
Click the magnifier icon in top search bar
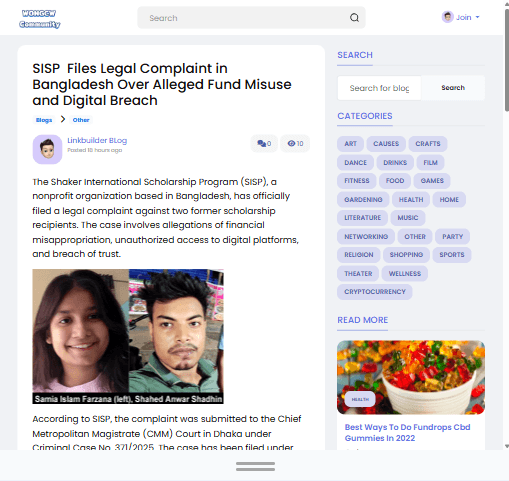point(354,18)
